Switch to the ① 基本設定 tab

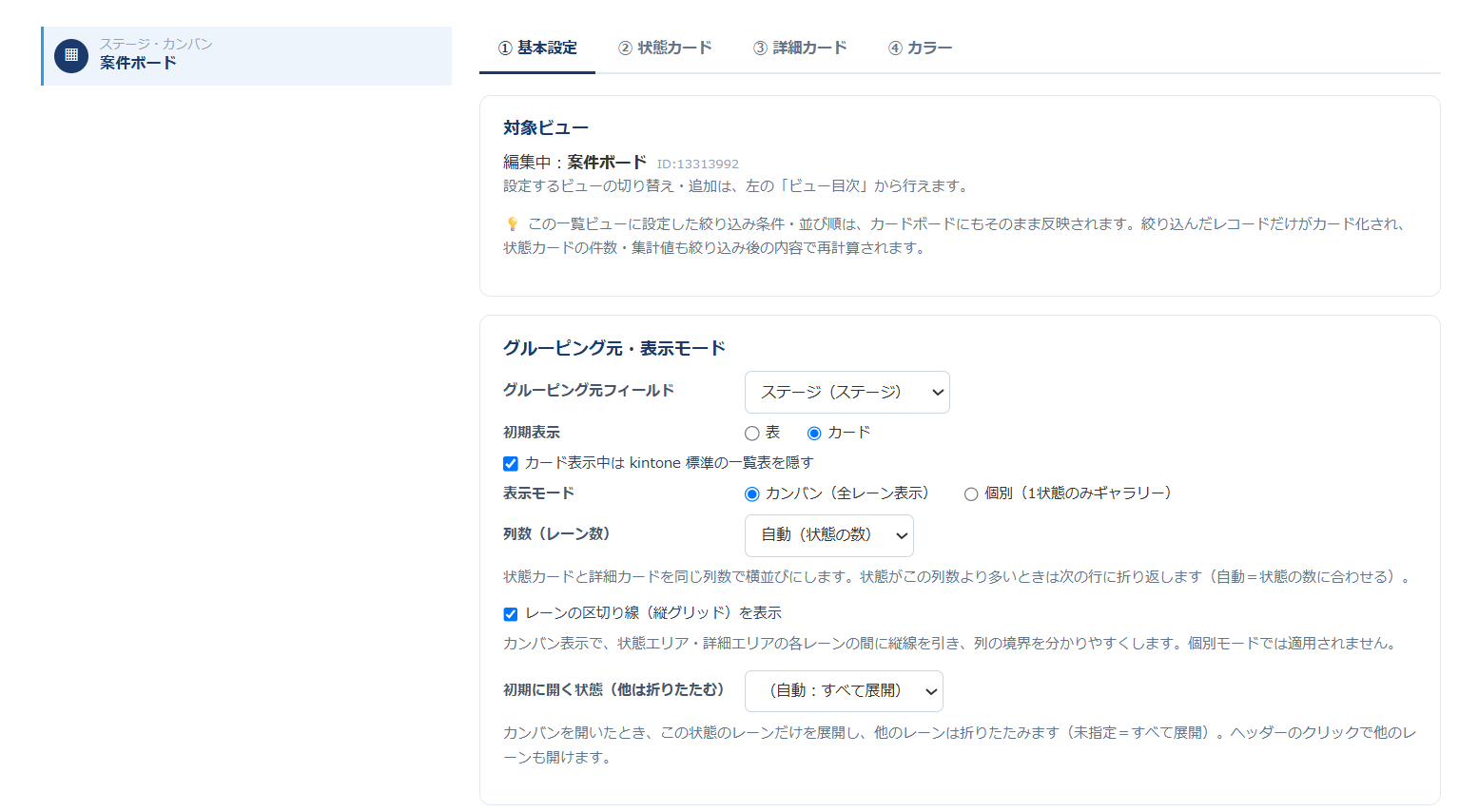click(537, 48)
